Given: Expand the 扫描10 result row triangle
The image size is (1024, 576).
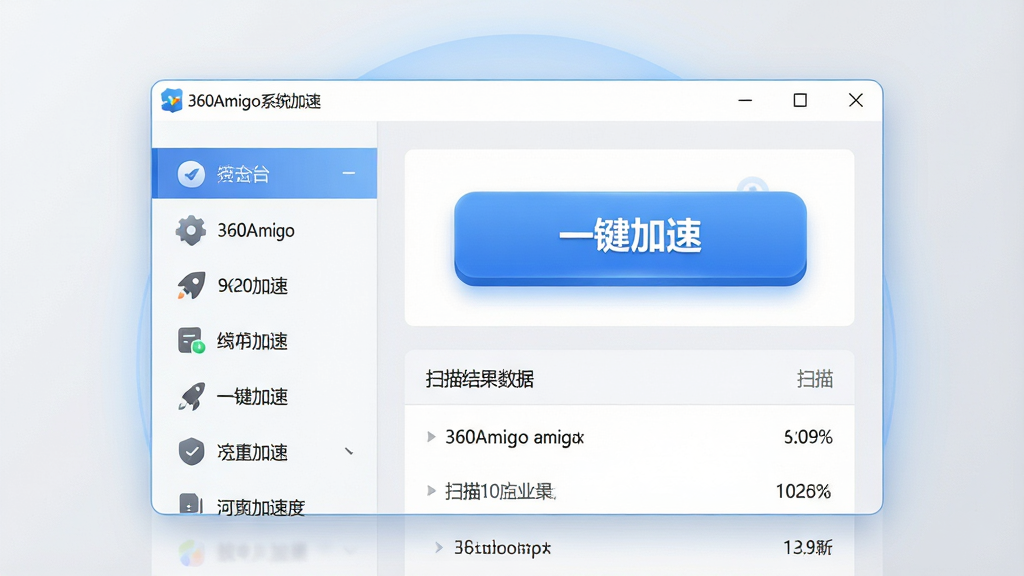Looking at the screenshot, I should (x=431, y=490).
